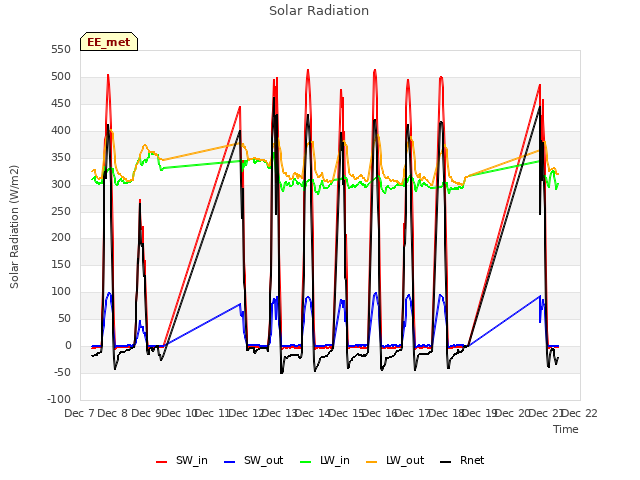
Task: Click the 100 y-axis tick label
Action: 61,291
